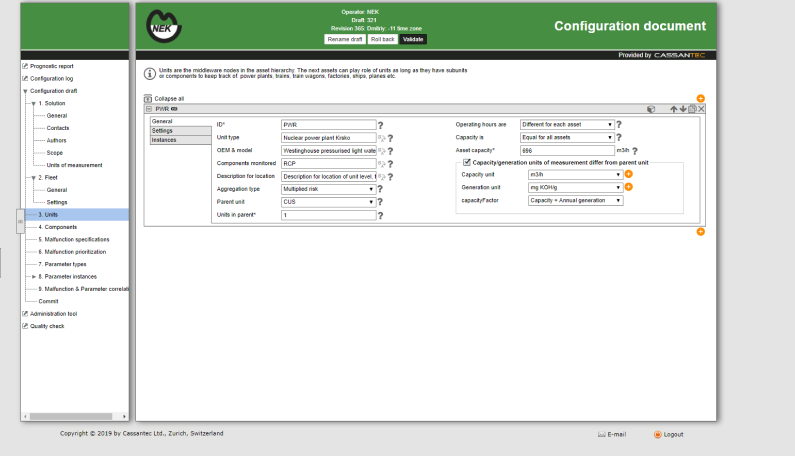Open the capacityFactor dropdown

575,200
